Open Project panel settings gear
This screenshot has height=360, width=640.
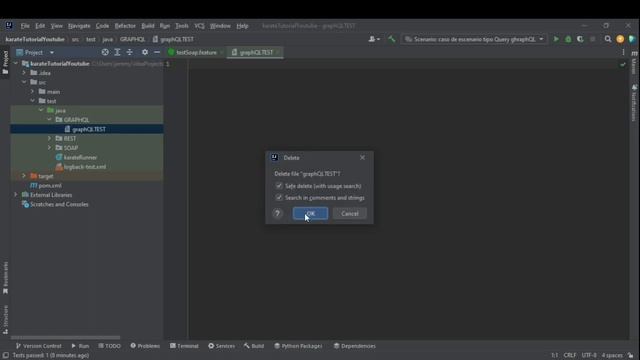[145, 52]
